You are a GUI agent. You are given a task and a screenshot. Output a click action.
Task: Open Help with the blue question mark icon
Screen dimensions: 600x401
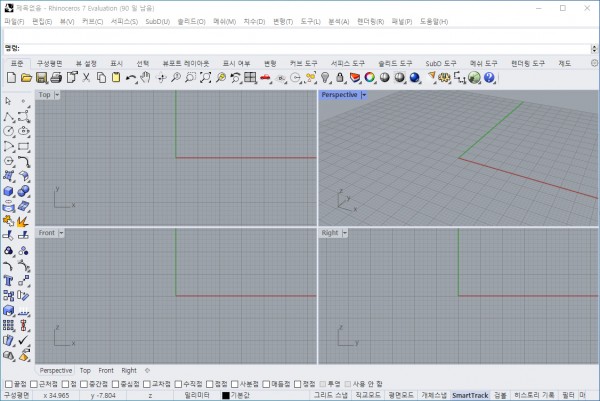[489, 78]
